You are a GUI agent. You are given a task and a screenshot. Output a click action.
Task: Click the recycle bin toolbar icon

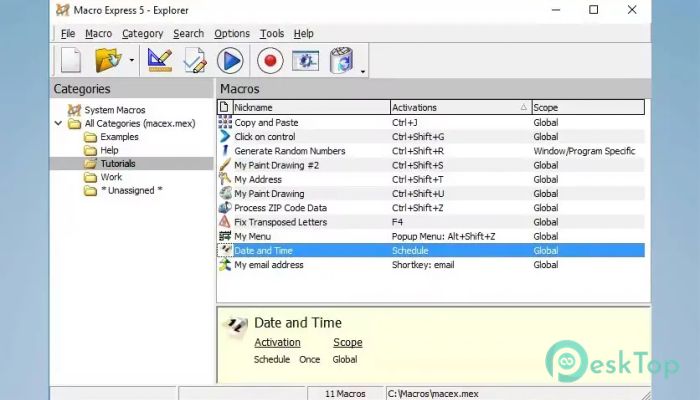[342, 60]
